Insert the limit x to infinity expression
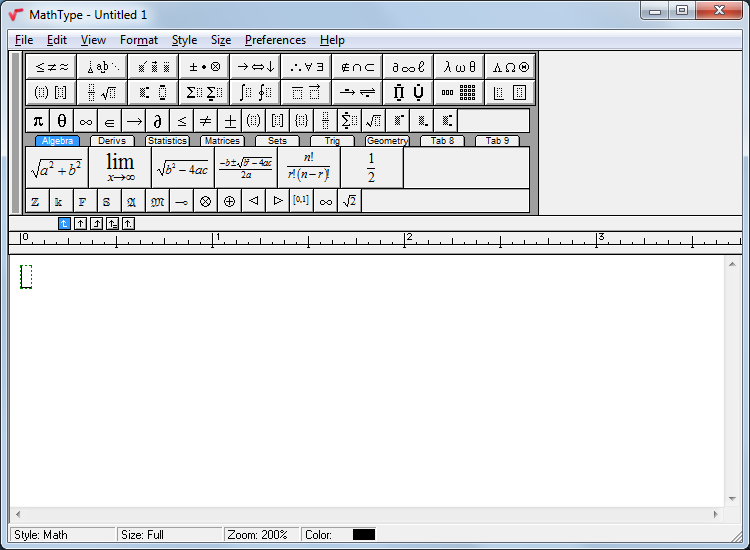Image resolution: width=750 pixels, height=550 pixels. (120, 168)
